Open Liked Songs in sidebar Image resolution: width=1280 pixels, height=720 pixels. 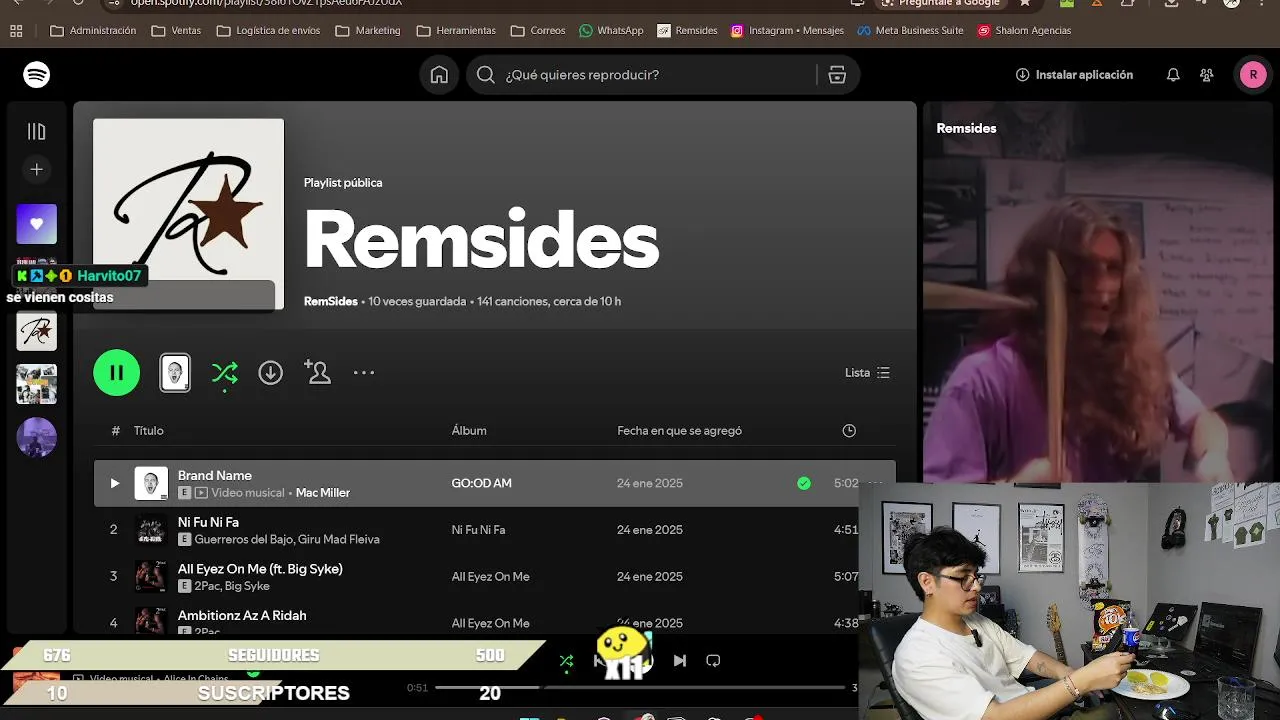coord(37,224)
